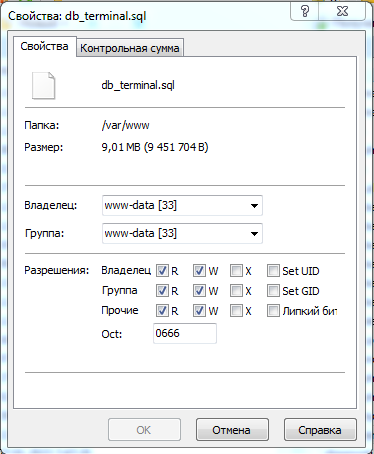Image resolution: width=374 pixels, height=454 pixels.
Task: Click the db_terminal.sql file icon
Action: pyautogui.click(x=43, y=86)
